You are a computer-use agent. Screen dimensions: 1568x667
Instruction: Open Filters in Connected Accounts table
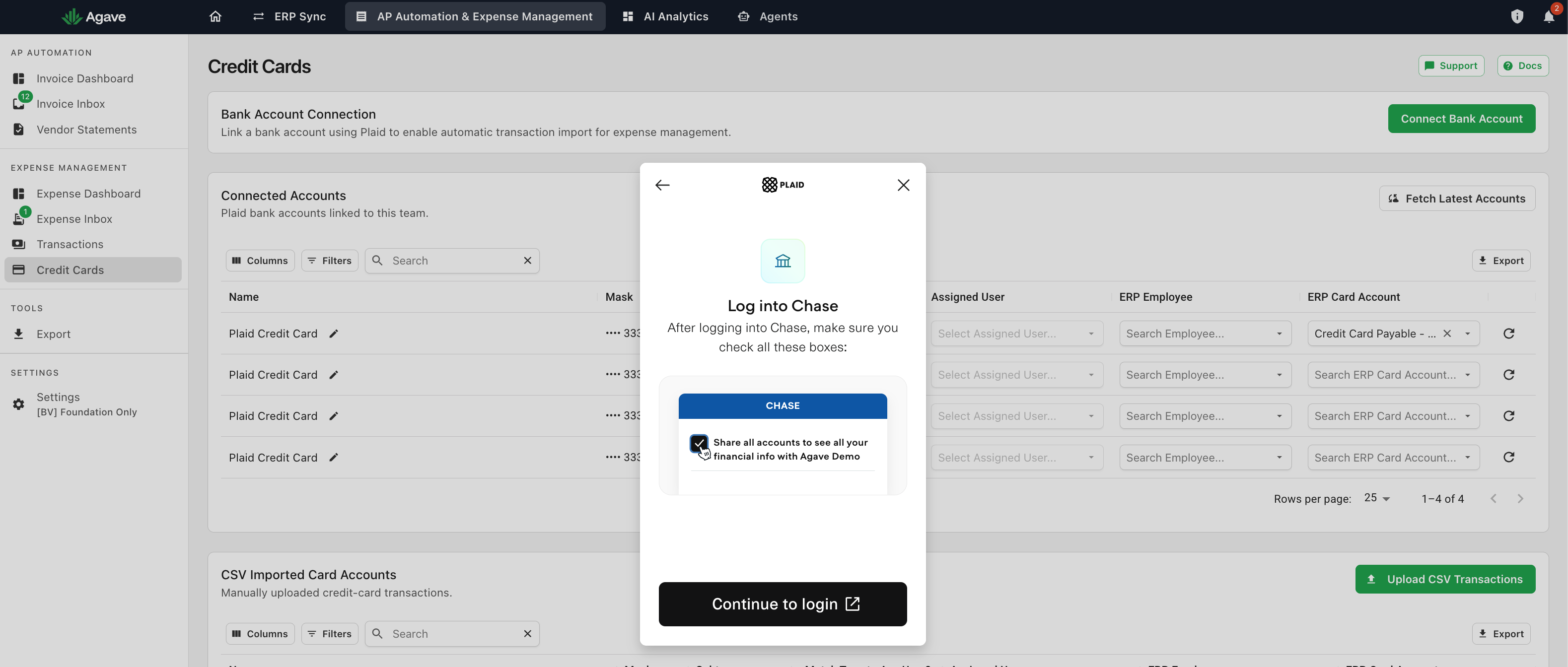[329, 261]
